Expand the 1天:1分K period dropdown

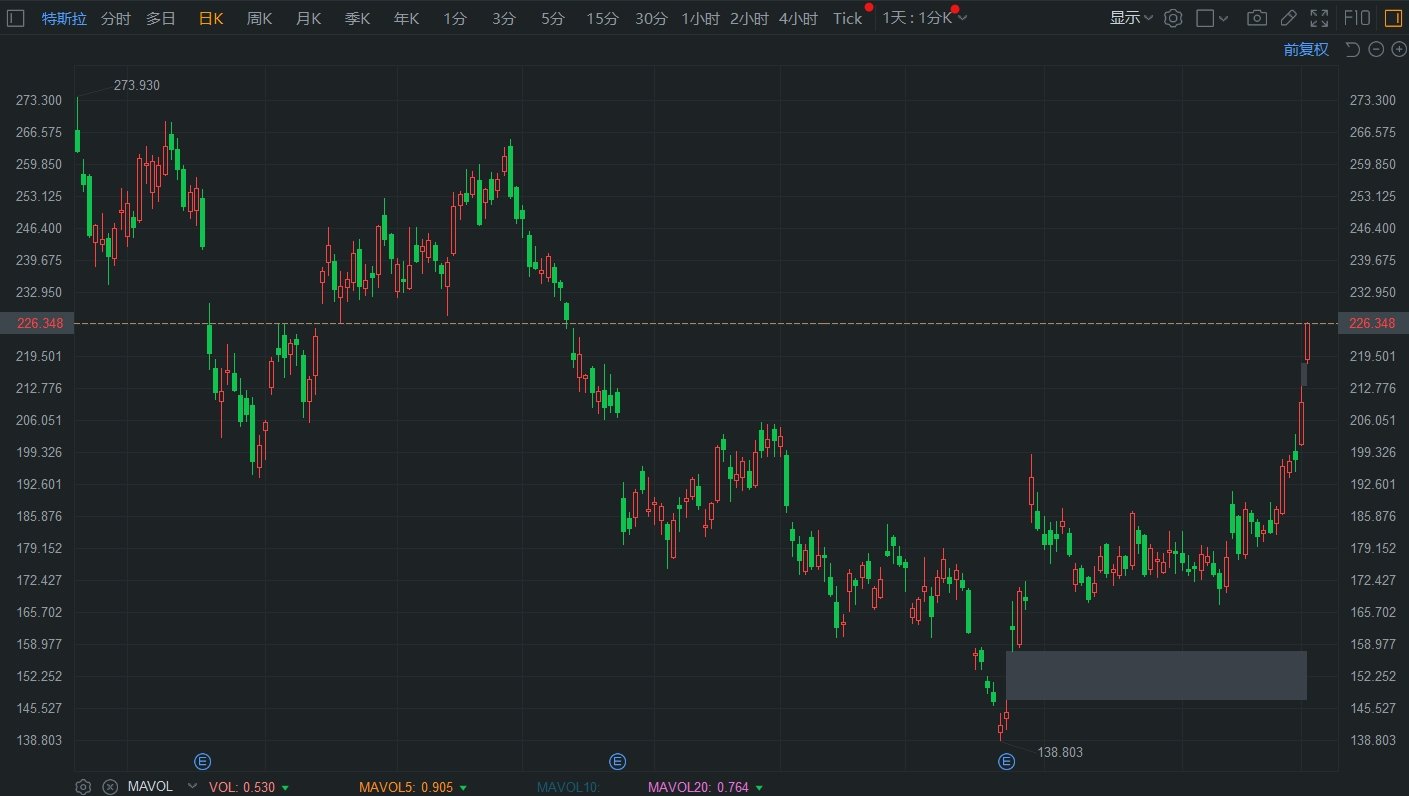point(924,19)
